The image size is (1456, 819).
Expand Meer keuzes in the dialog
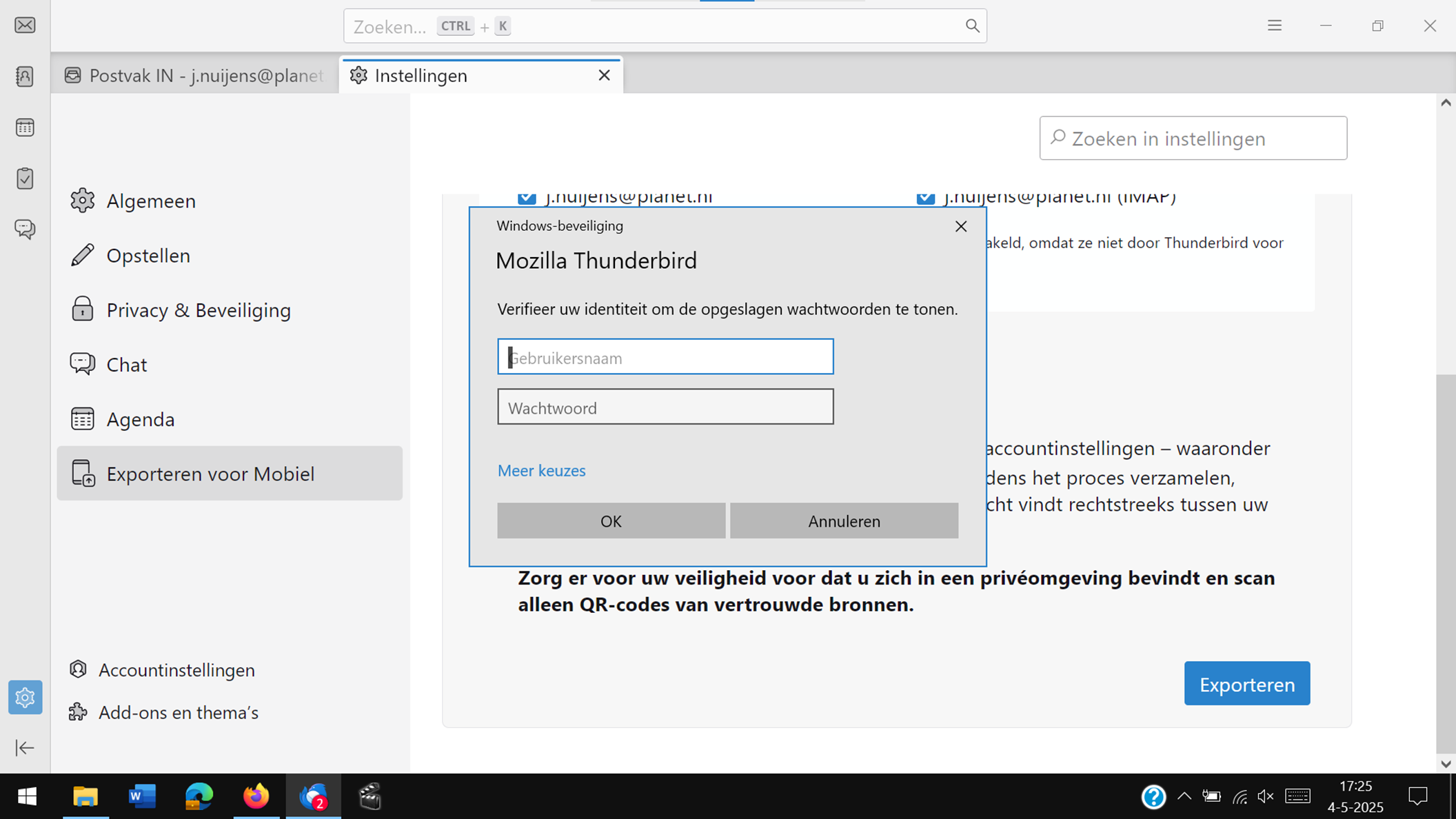[541, 471]
